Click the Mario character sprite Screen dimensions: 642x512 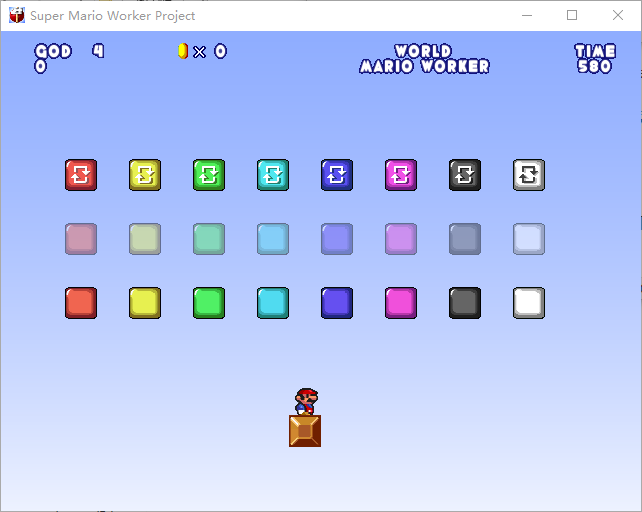coord(306,401)
